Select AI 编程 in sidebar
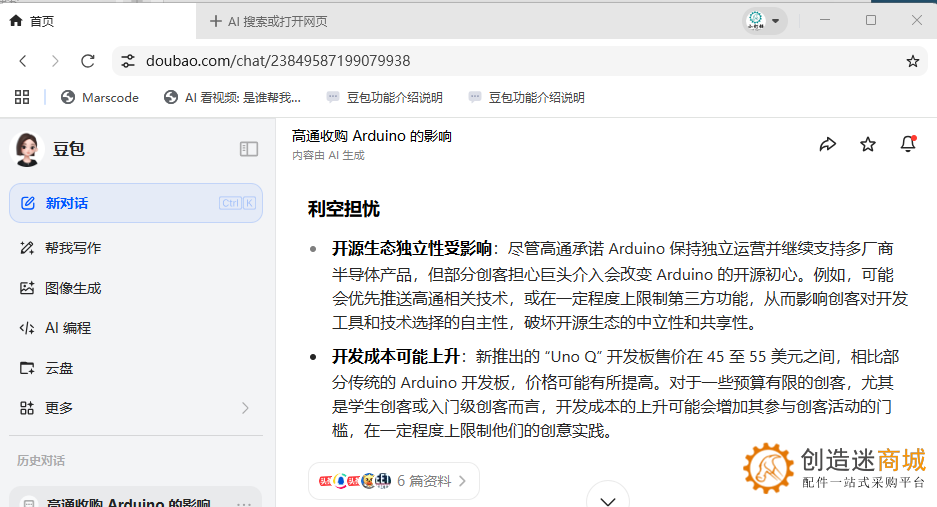The width and height of the screenshot is (937, 507). click(68, 328)
